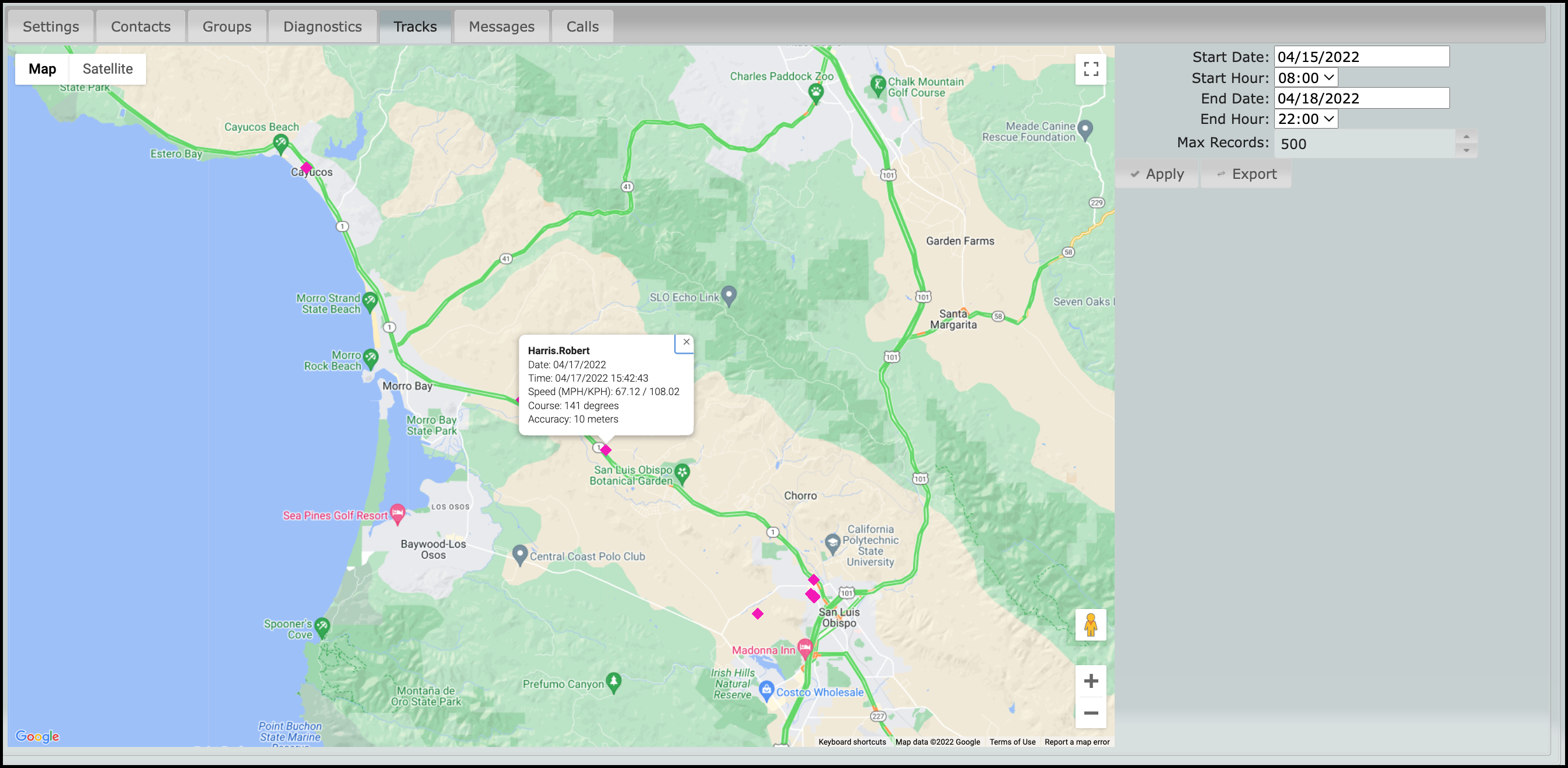
Task: Click the Costco Wholesale shopping pin
Action: click(766, 691)
